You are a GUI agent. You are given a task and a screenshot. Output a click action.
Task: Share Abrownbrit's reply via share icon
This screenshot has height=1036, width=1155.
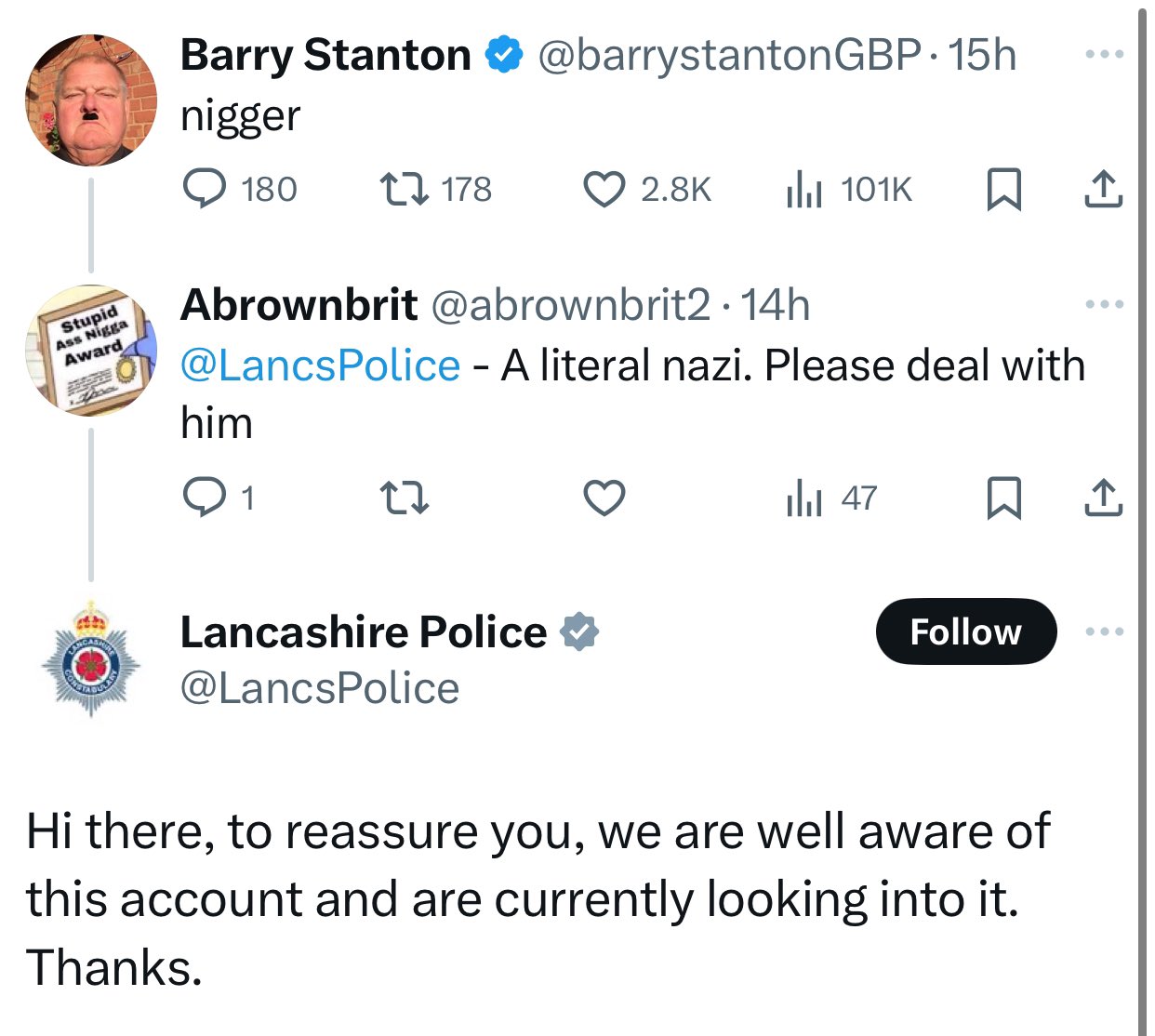pyautogui.click(x=1104, y=498)
